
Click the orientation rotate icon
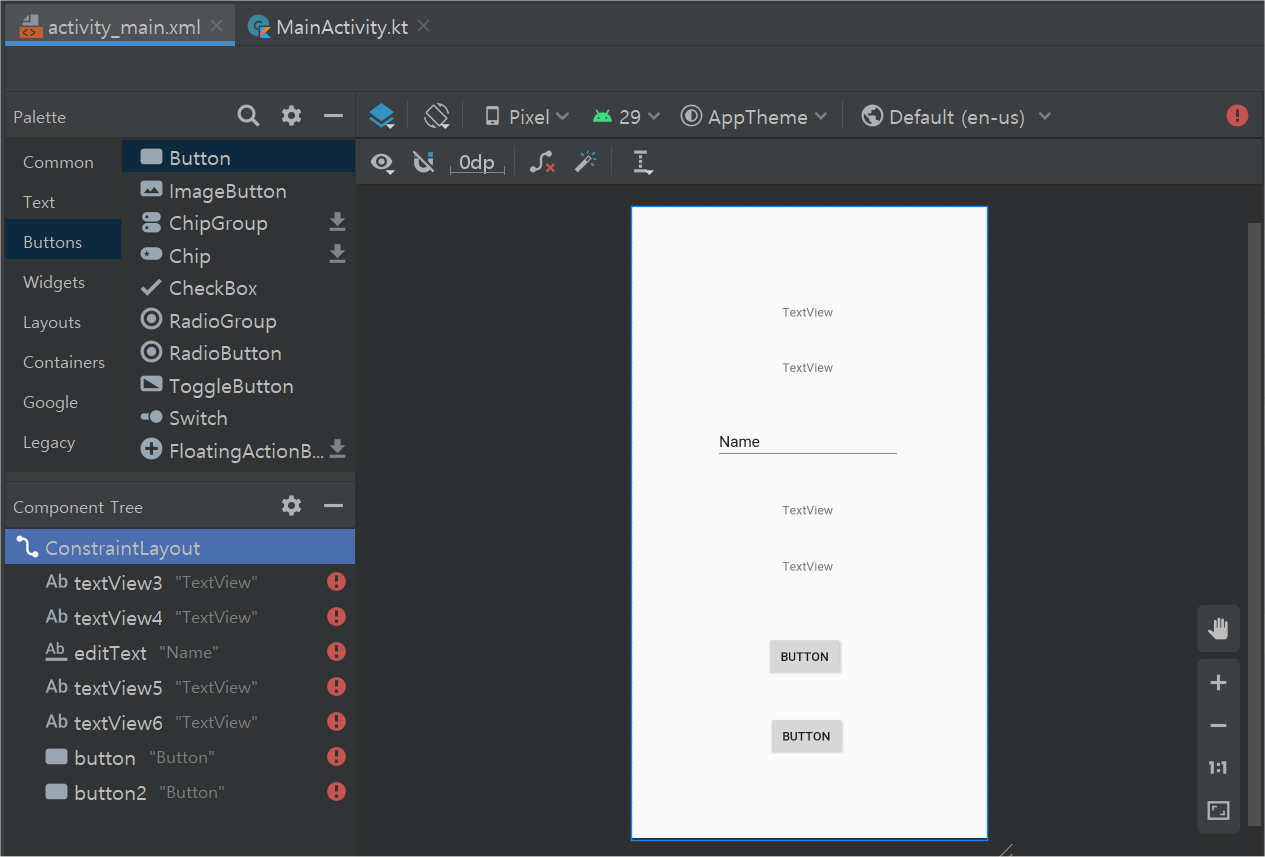[x=437, y=116]
